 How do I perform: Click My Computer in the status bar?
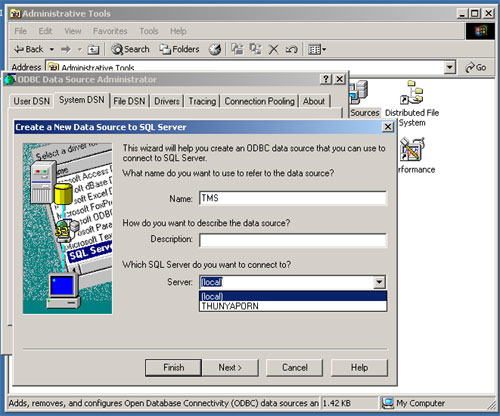(413, 403)
